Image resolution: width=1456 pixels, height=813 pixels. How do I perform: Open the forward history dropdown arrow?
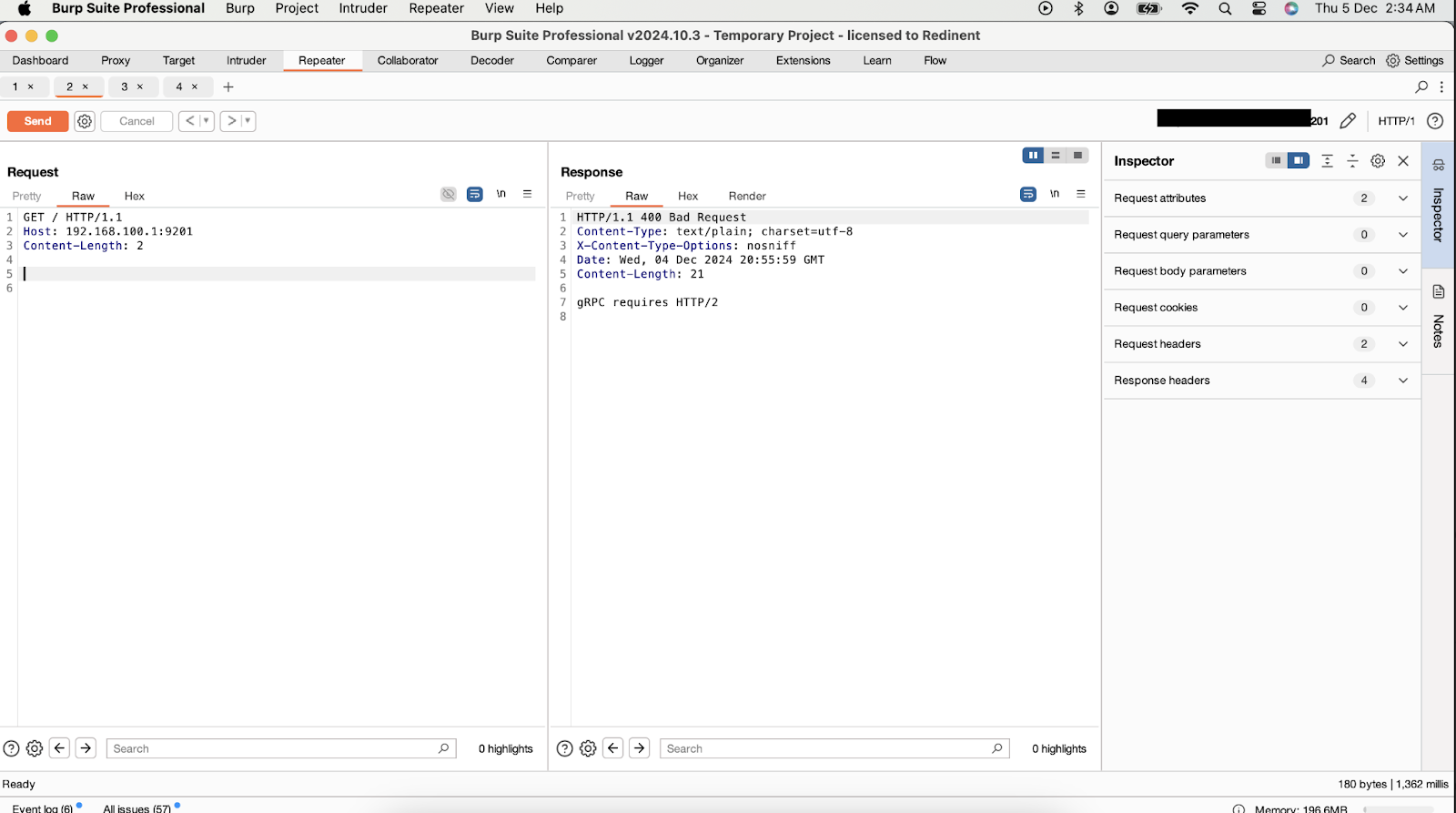click(x=248, y=121)
